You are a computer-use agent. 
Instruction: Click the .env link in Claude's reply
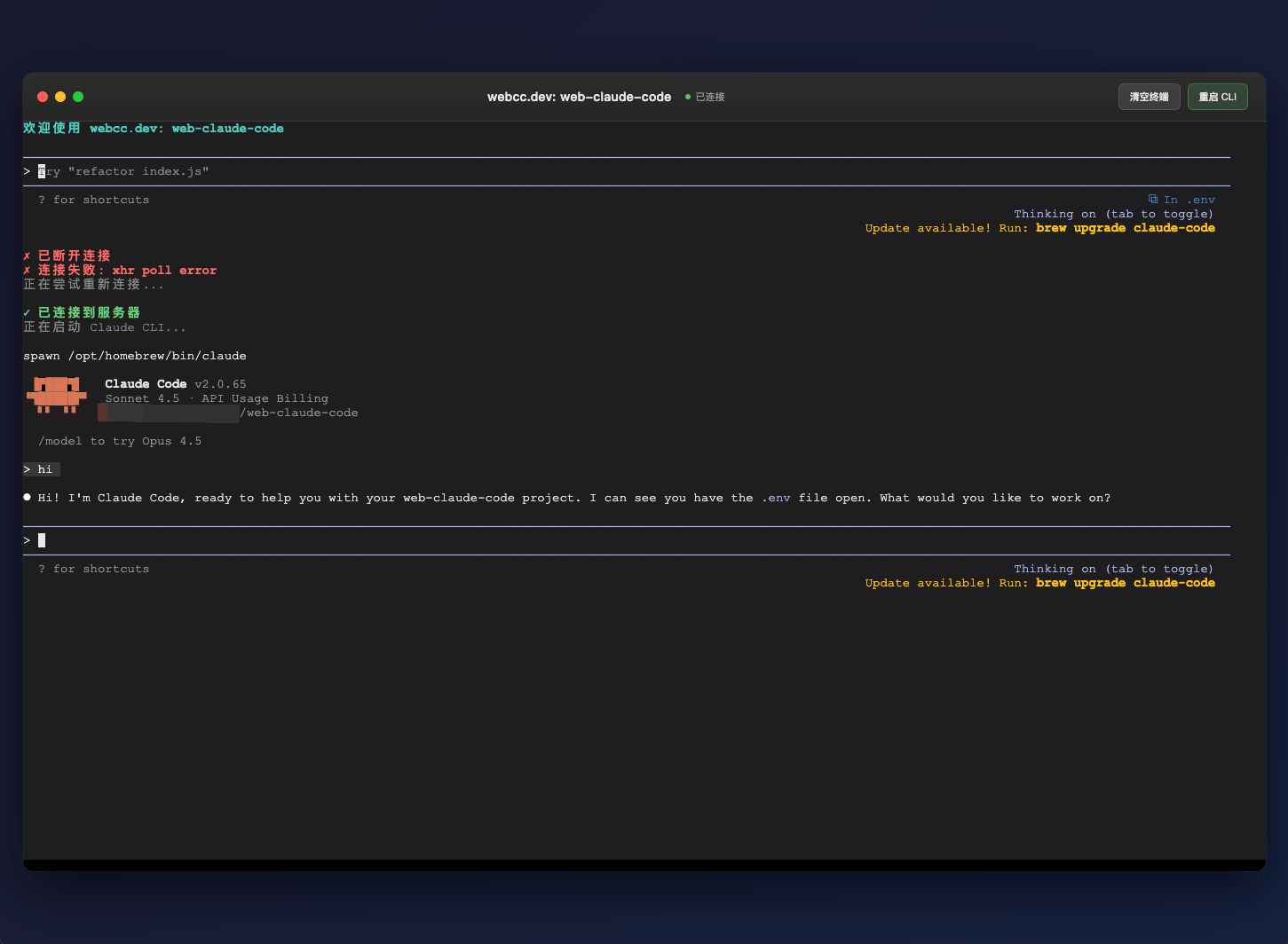(x=776, y=498)
